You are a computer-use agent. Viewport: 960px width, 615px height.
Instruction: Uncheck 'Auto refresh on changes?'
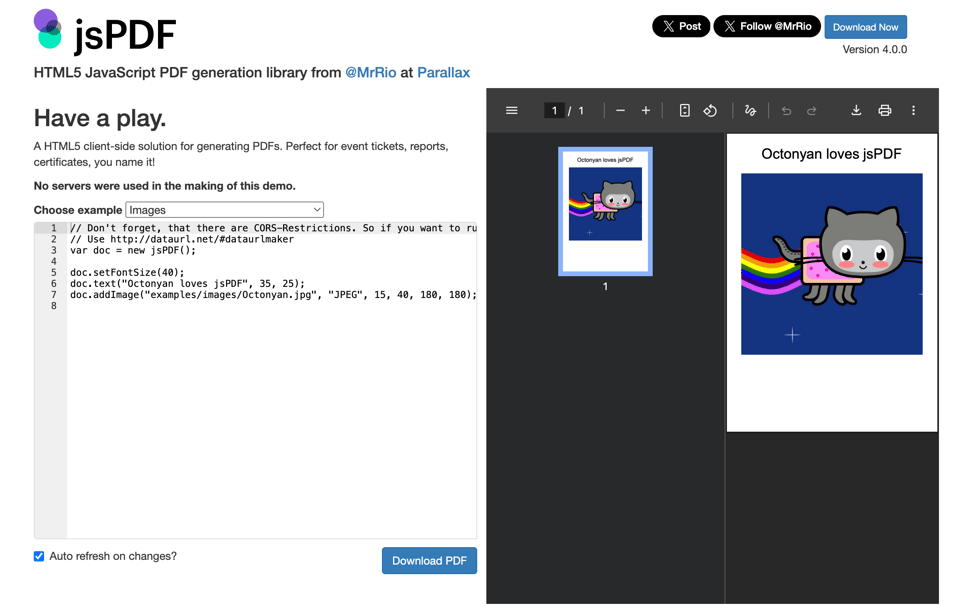coord(38,556)
